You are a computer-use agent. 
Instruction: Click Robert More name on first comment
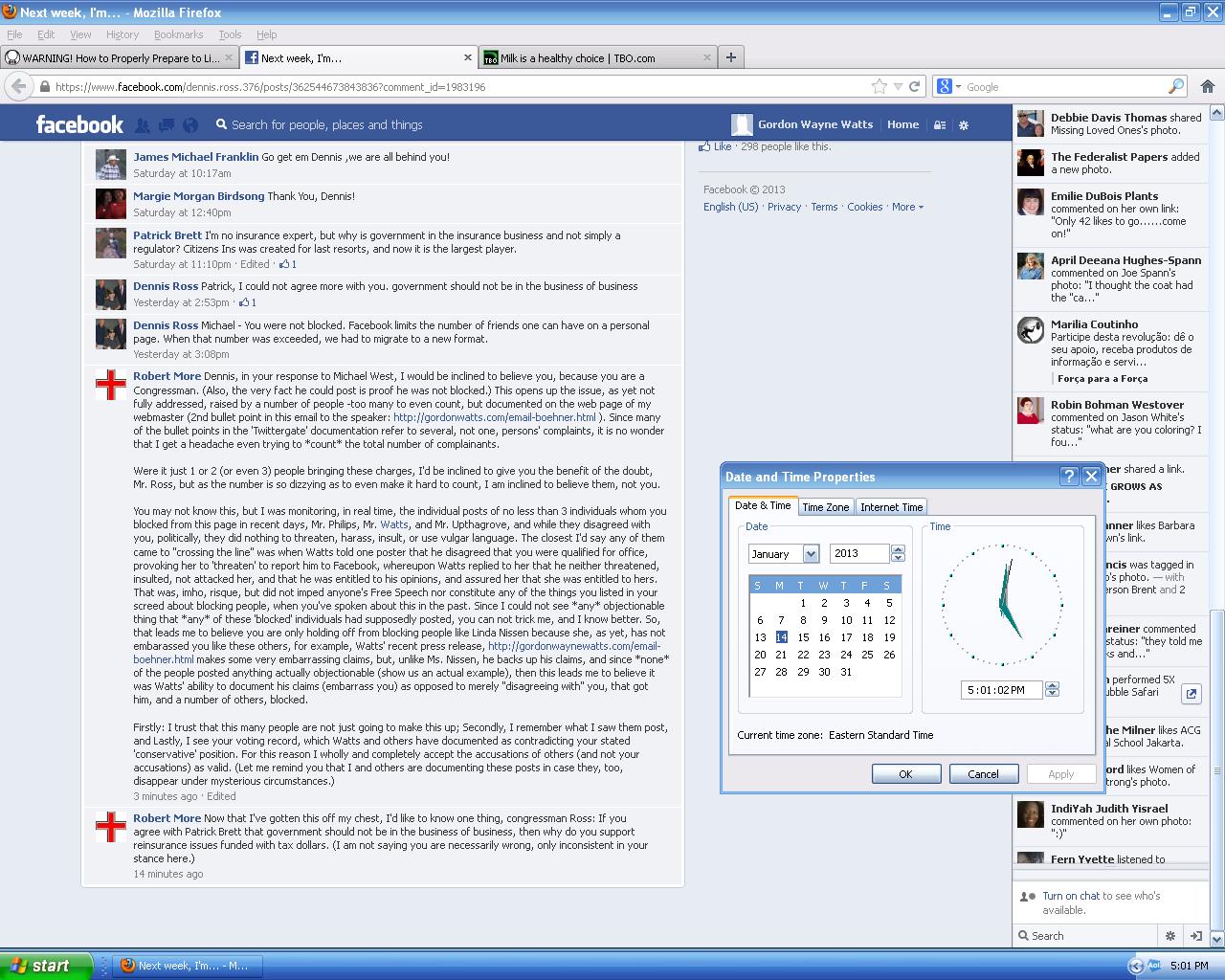pos(167,376)
